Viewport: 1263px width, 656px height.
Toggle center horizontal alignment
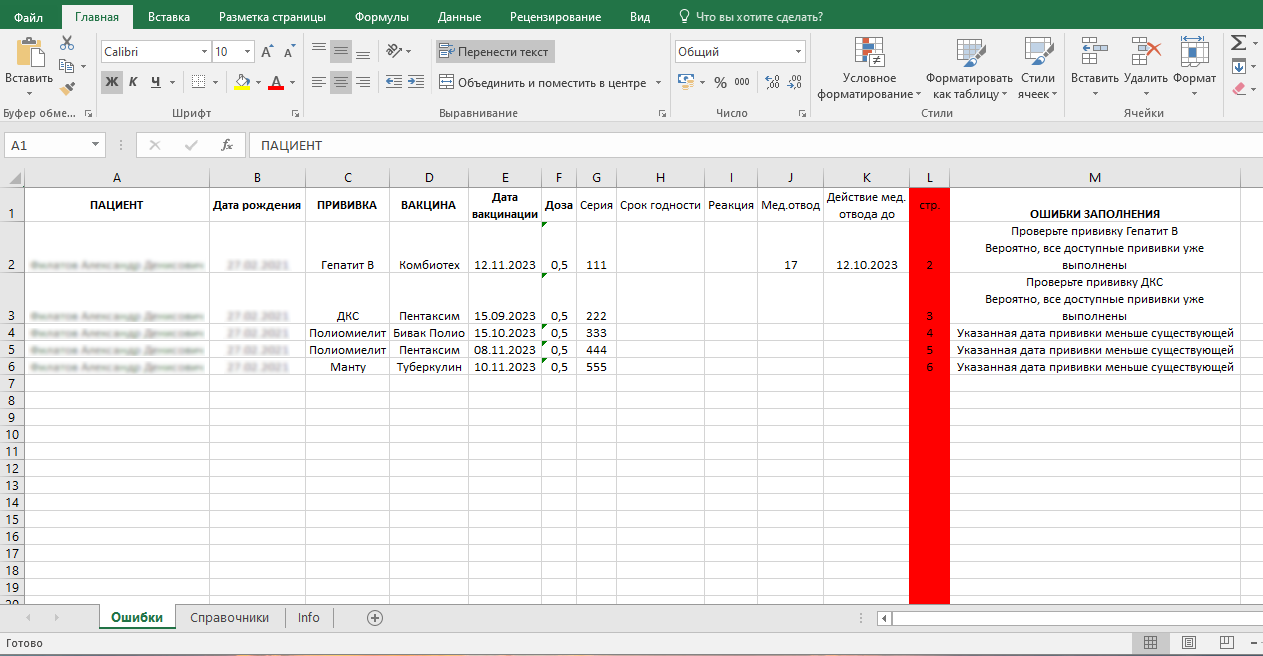[342, 82]
